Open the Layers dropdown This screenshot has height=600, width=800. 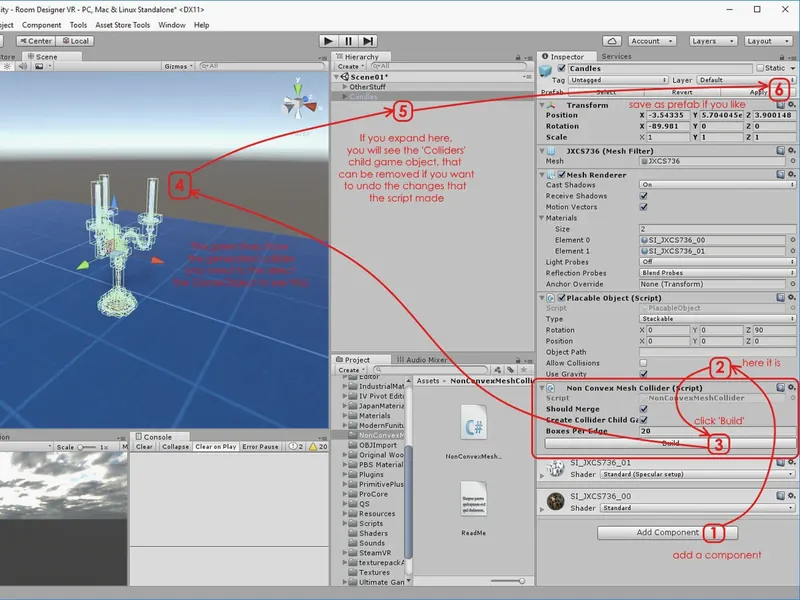713,41
